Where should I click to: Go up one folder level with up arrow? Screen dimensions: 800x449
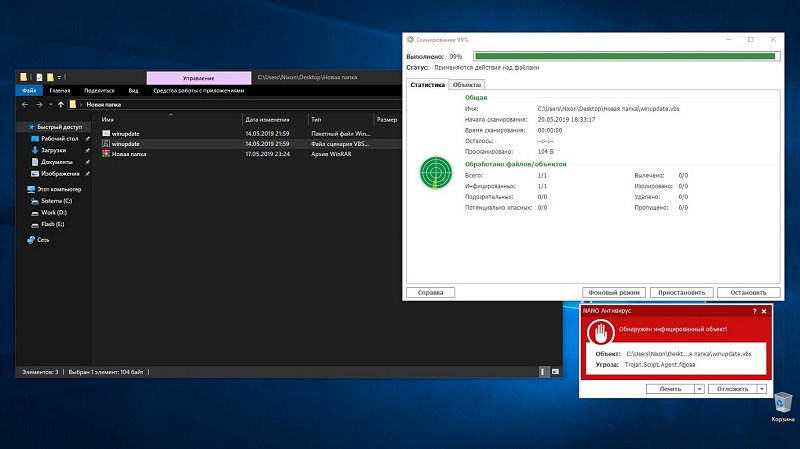(x=60, y=104)
